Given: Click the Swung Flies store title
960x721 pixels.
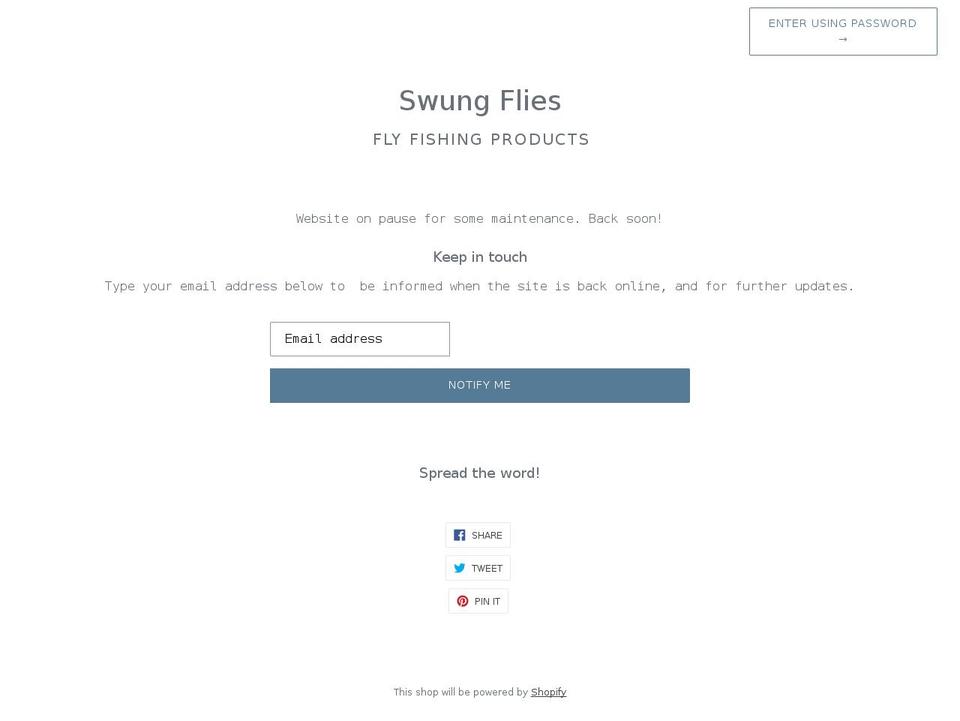Looking at the screenshot, I should click(x=479, y=100).
